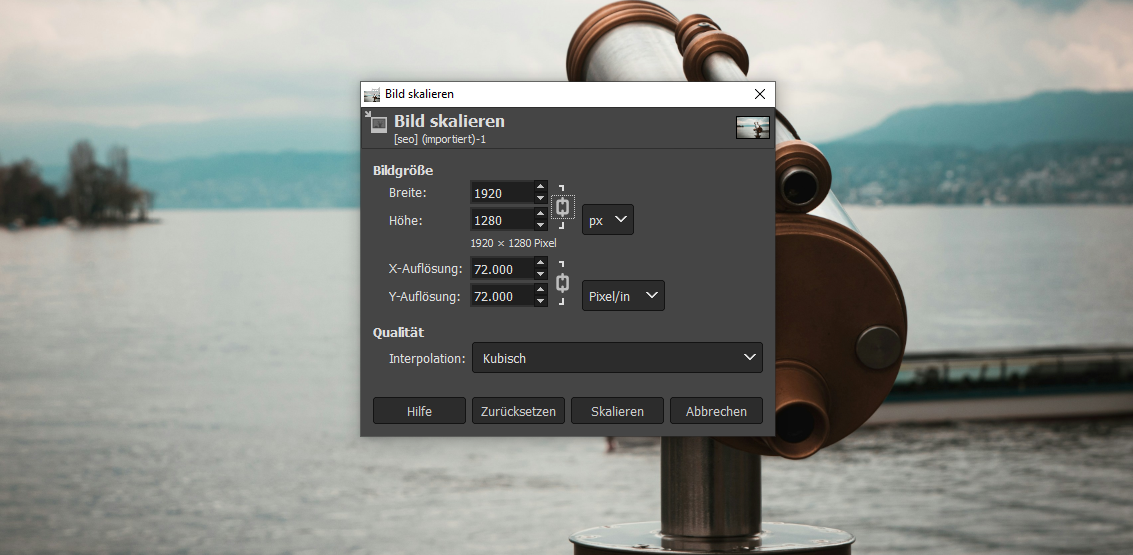Toggle the width/height chain link icon
Image resolution: width=1133 pixels, height=555 pixels.
pyautogui.click(x=563, y=207)
